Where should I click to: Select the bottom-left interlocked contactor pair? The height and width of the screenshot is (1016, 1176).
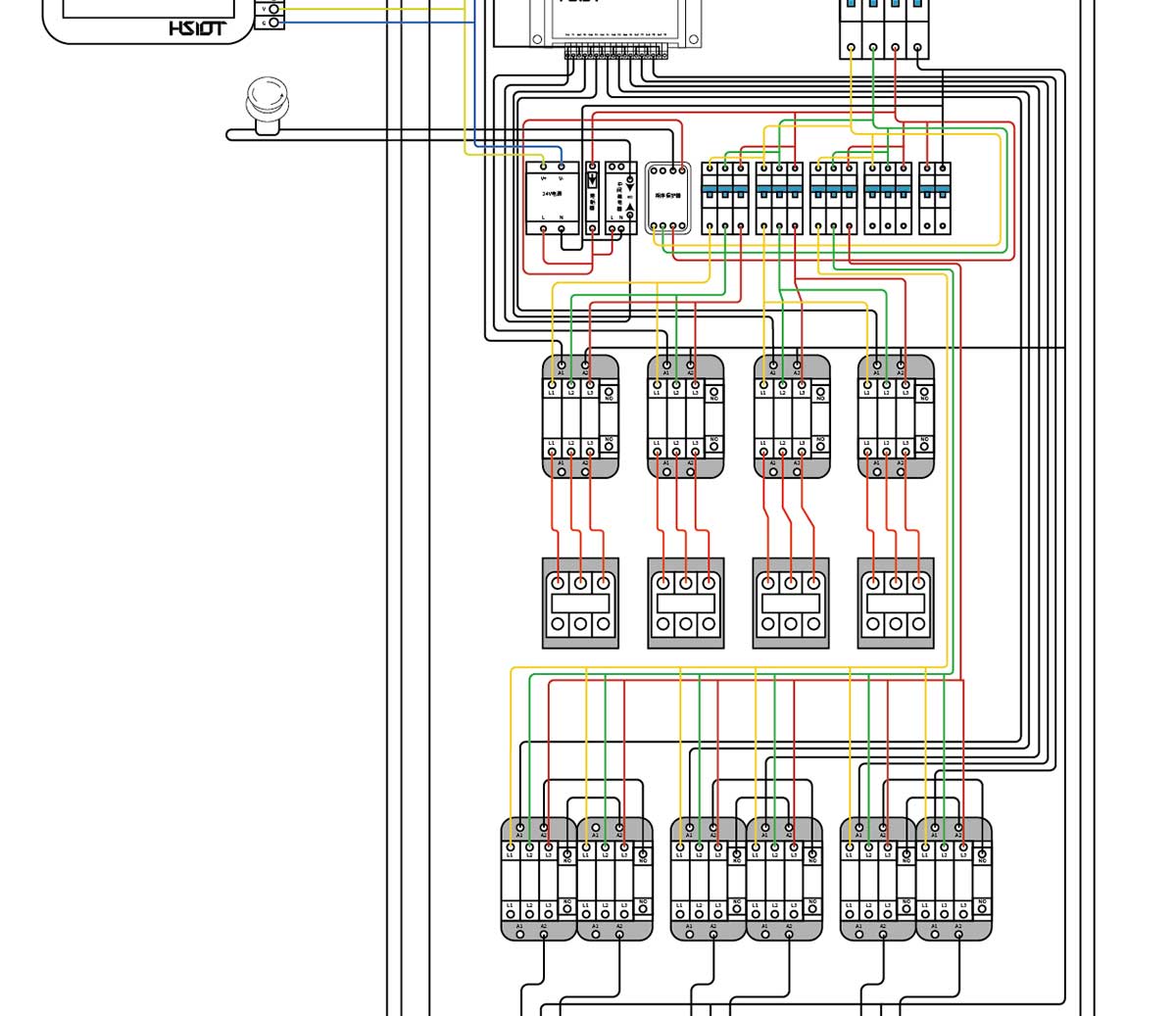point(576,879)
